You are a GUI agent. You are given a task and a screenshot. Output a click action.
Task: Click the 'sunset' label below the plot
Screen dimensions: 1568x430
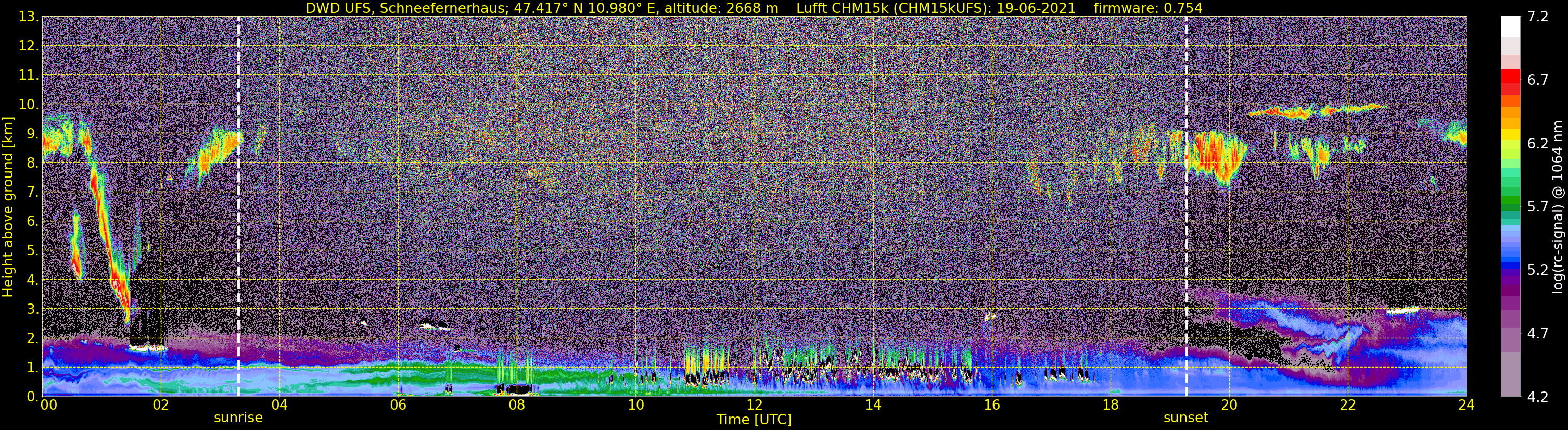[x=1187, y=417]
